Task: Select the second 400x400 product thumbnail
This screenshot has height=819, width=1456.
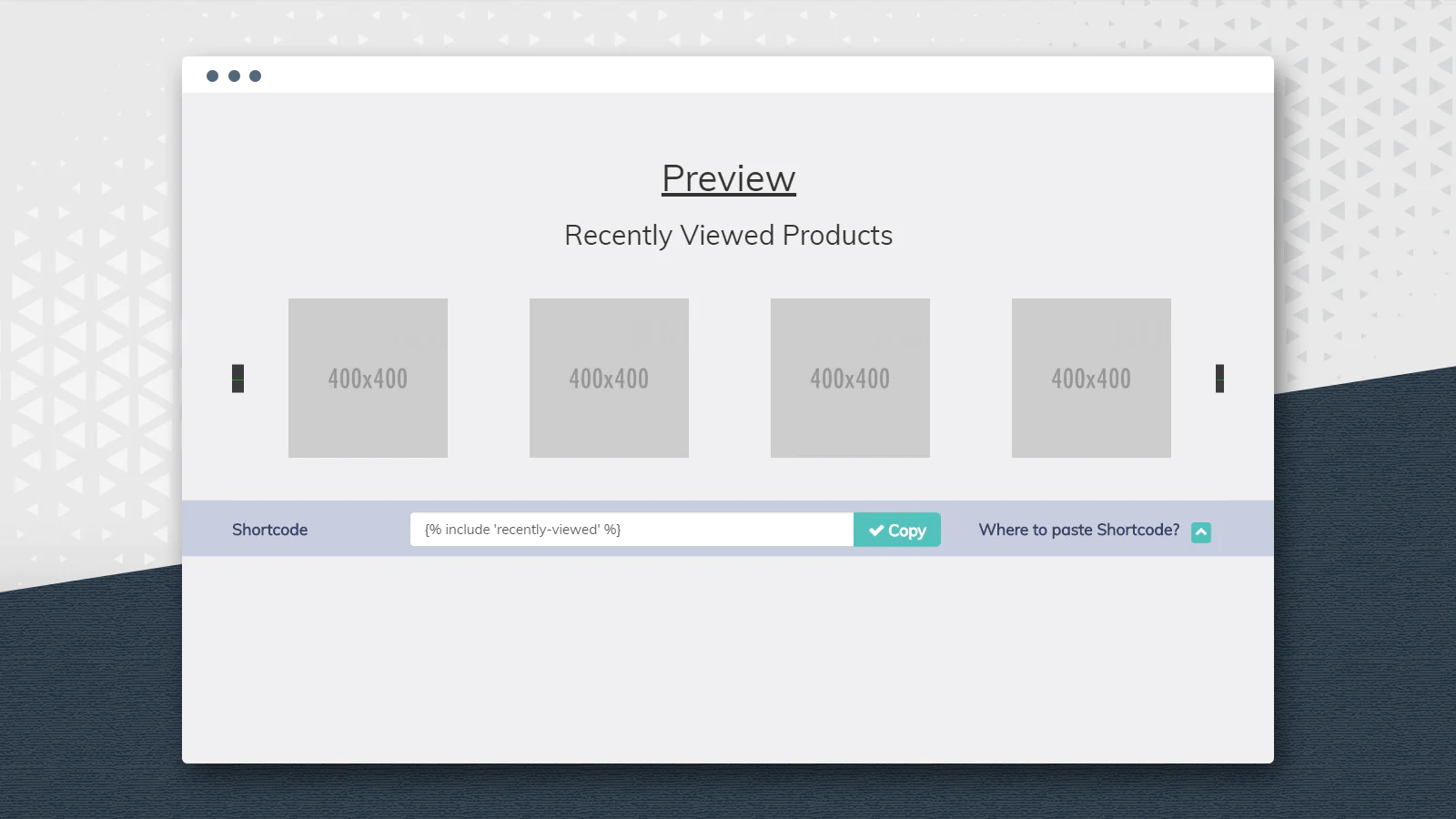Action: (609, 378)
